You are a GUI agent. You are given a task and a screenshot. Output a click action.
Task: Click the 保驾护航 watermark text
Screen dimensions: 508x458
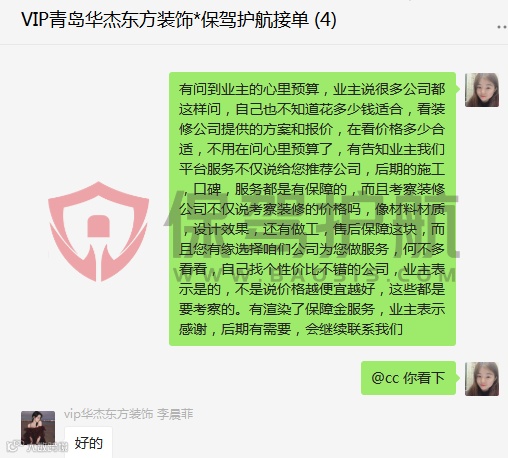pos(313,225)
